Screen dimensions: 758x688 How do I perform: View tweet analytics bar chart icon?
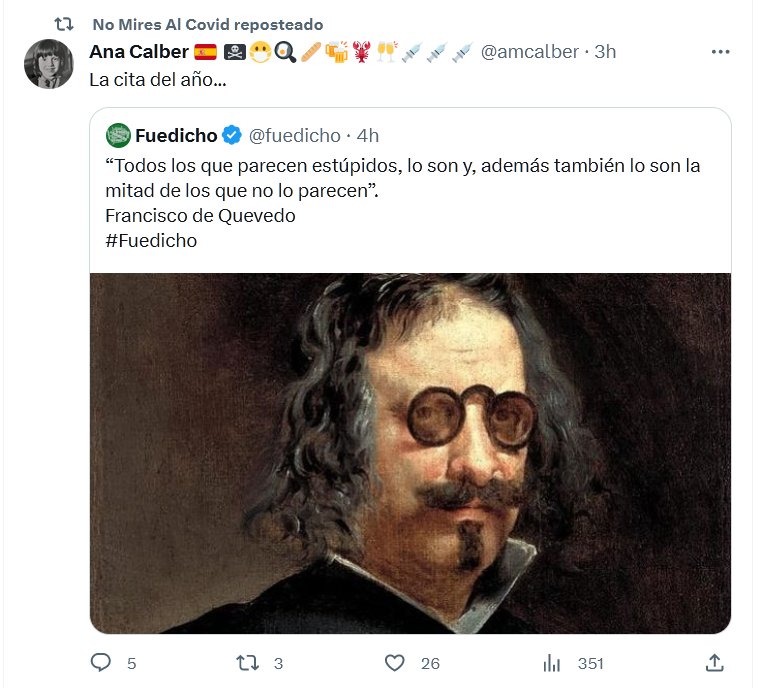(x=551, y=662)
